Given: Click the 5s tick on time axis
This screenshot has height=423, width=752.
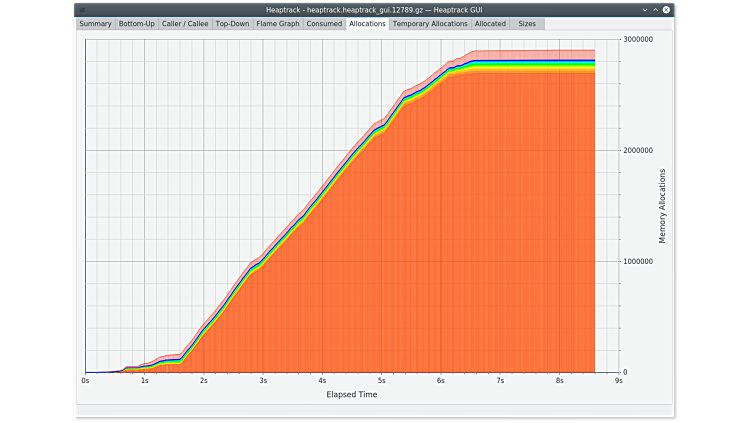Looking at the screenshot, I should coord(381,380).
